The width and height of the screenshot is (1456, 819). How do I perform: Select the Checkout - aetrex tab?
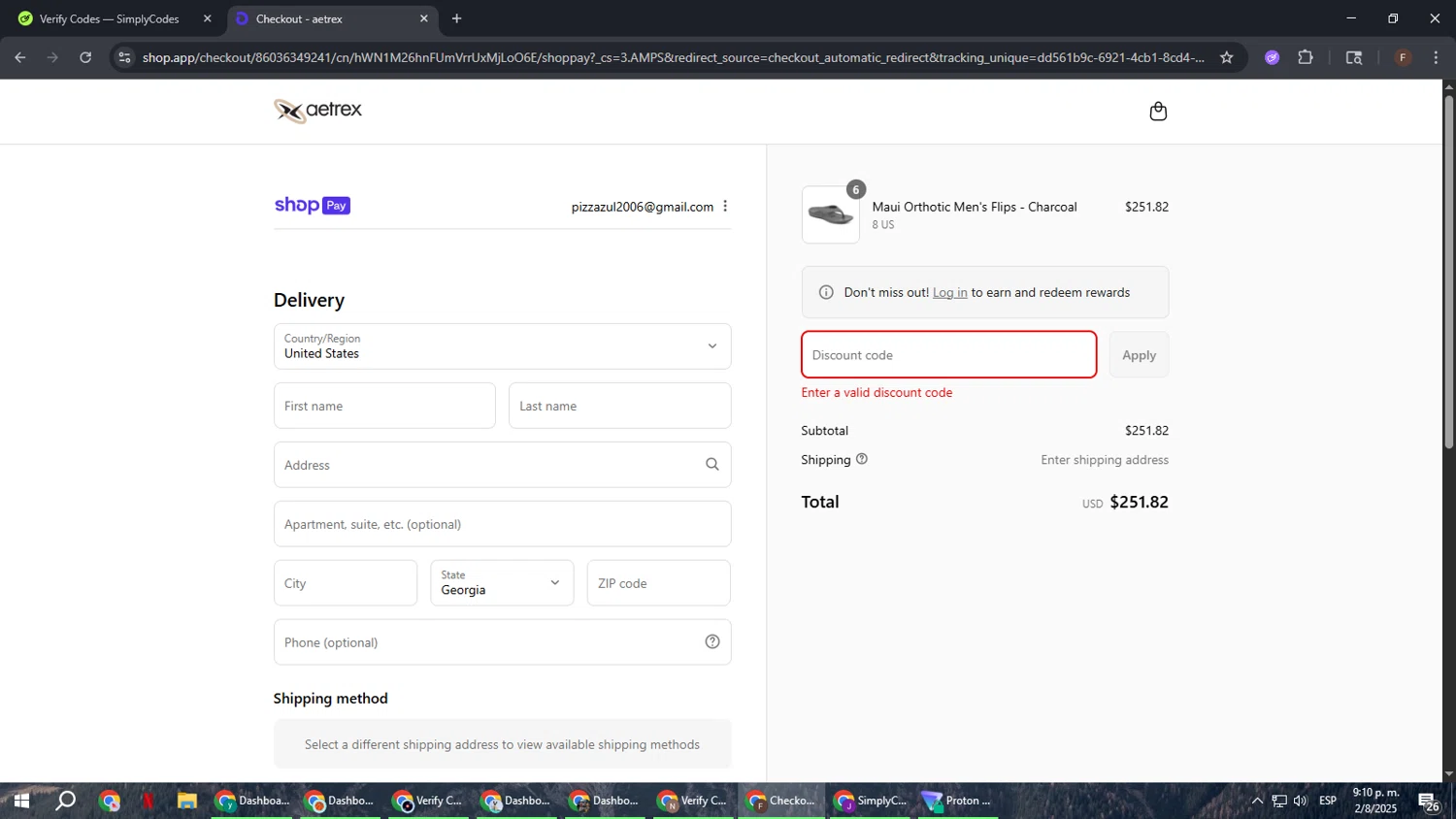point(330,18)
